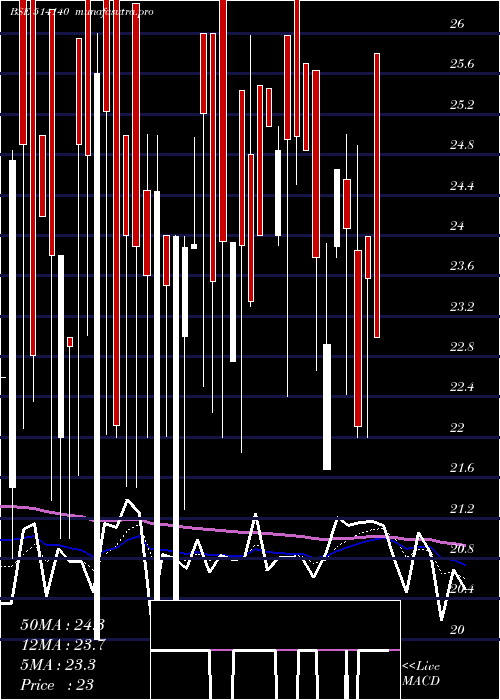500x700 pixels.
Task: Click the 'BSE 514140' ticker text
Action: (39, 12)
